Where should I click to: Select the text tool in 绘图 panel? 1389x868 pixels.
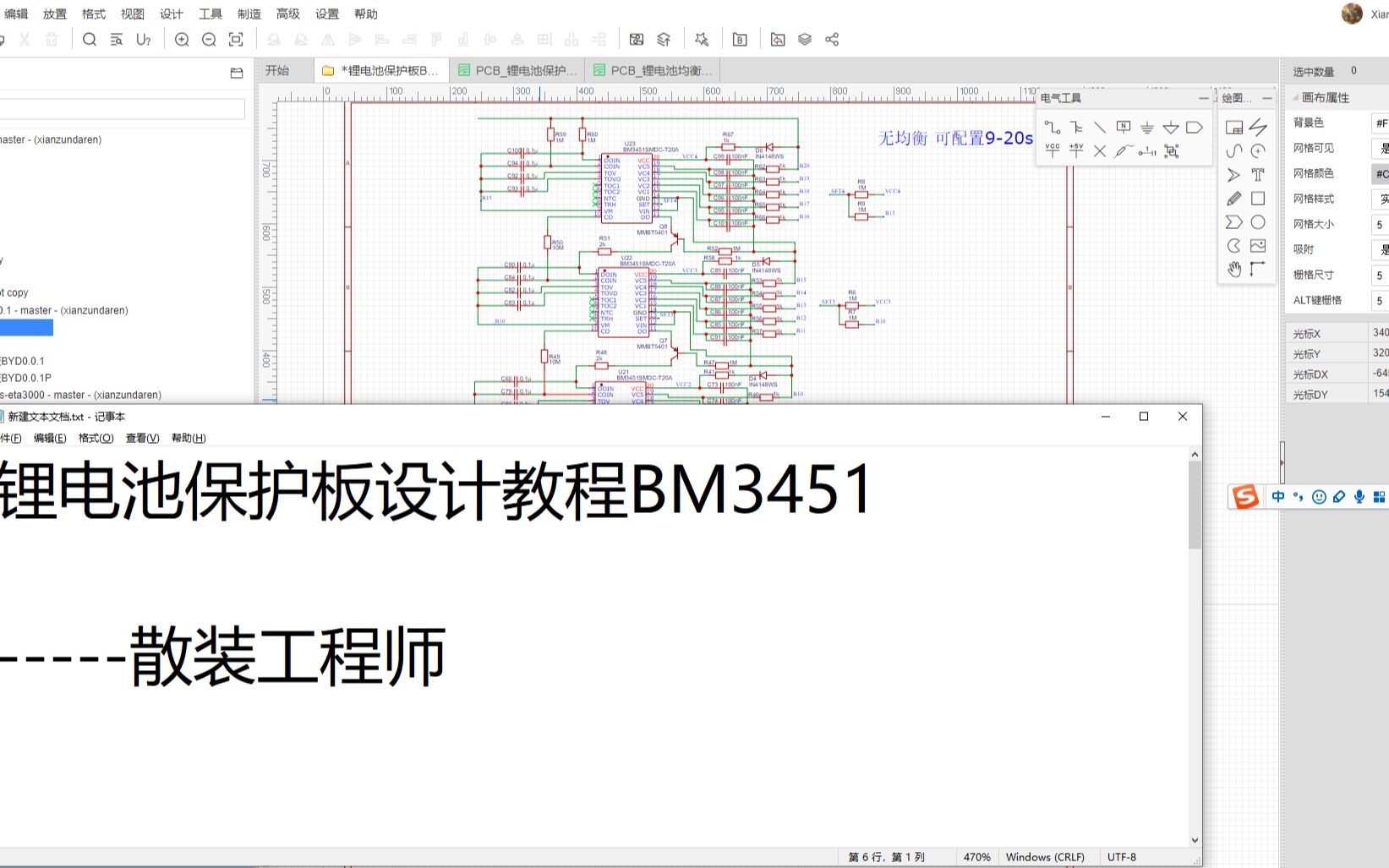[1259, 174]
